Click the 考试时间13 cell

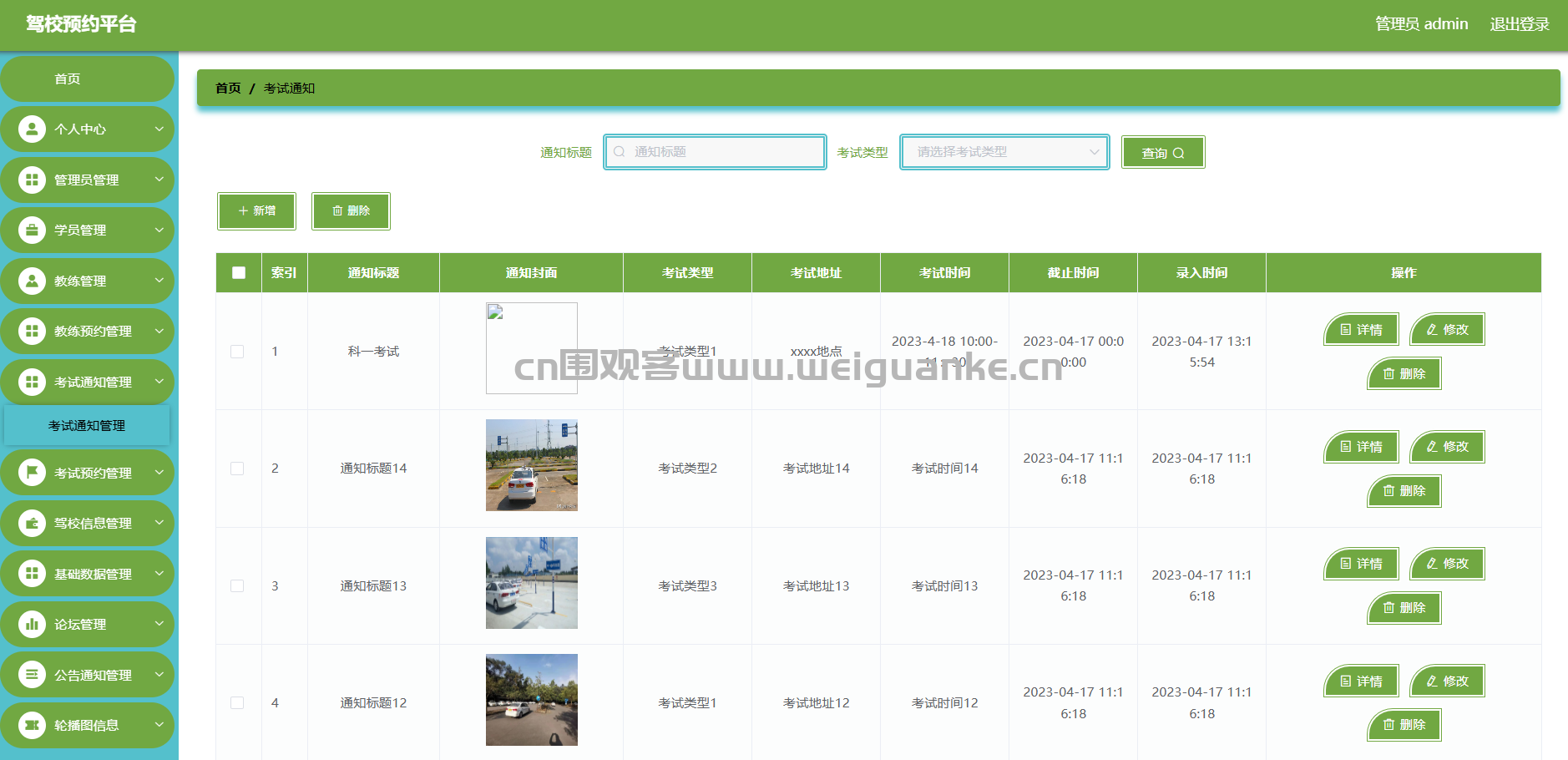pyautogui.click(x=944, y=586)
